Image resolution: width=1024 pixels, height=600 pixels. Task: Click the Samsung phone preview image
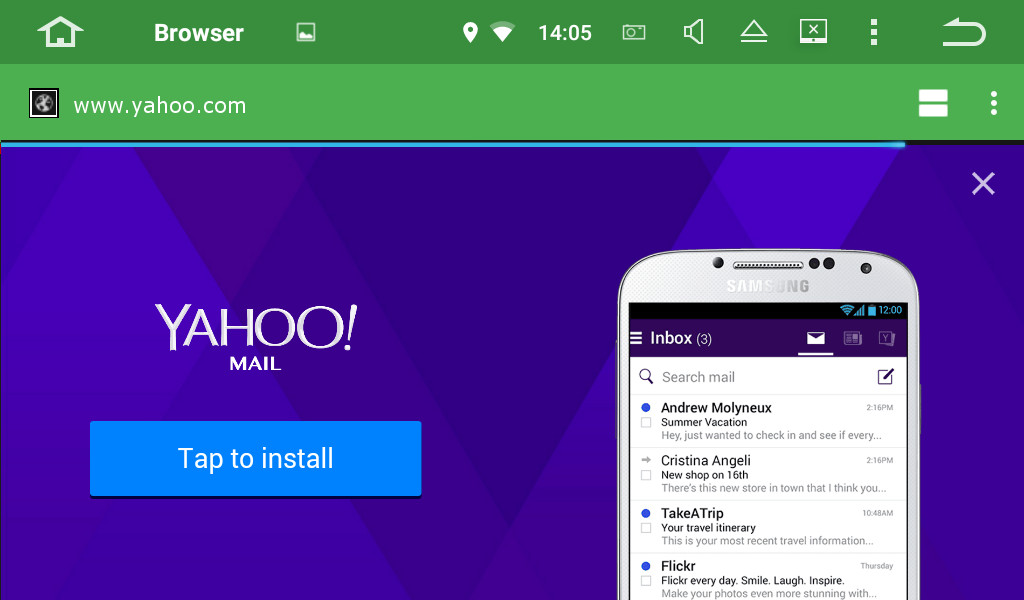[x=768, y=430]
